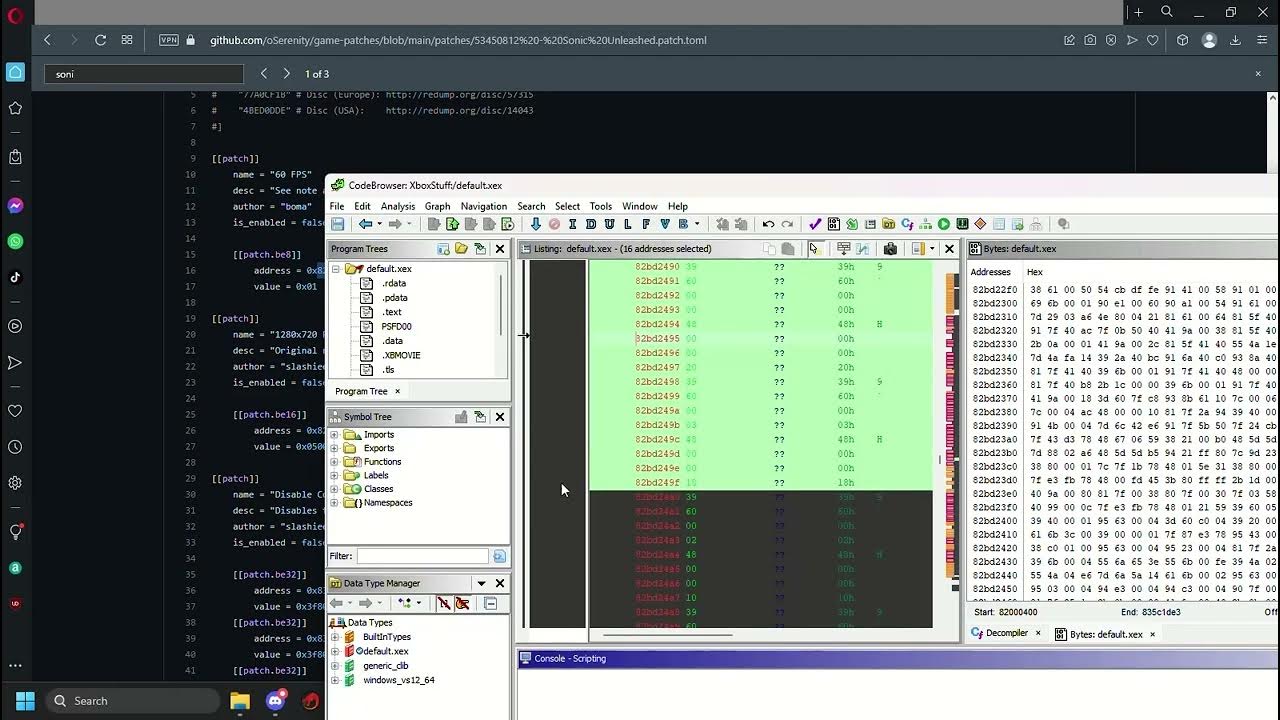Screen dimensions: 1280x720
Task: Close the Symbol Tree panel
Action: pyautogui.click(x=500, y=417)
